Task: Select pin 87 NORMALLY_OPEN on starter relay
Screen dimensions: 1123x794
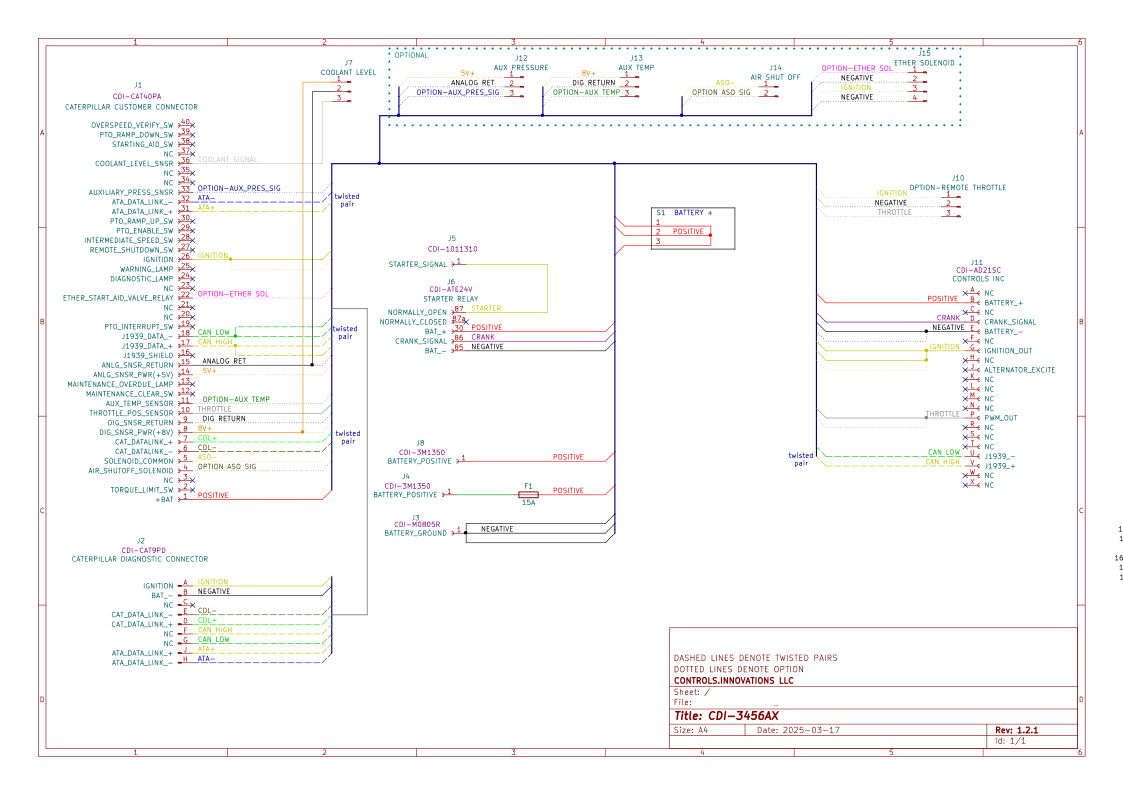Action: click(459, 310)
